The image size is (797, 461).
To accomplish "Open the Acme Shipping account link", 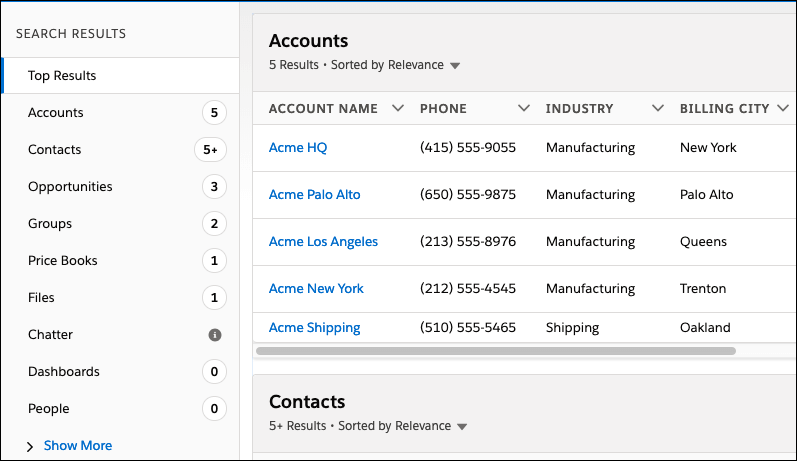I will pos(314,328).
